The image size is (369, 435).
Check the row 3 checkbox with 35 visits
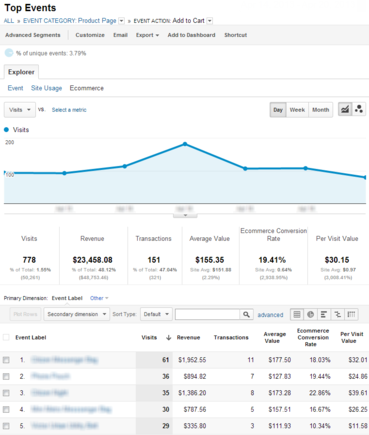6,393
